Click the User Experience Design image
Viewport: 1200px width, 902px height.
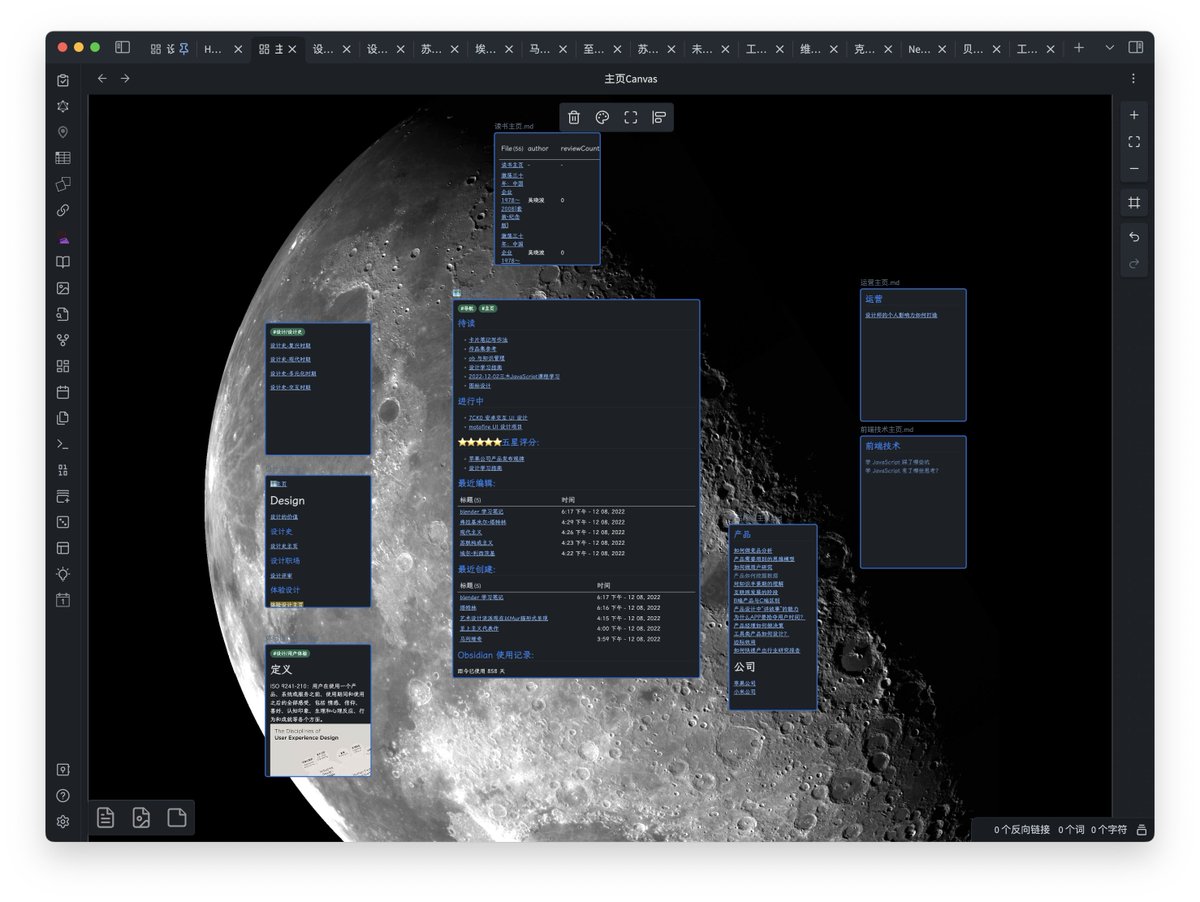(318, 750)
